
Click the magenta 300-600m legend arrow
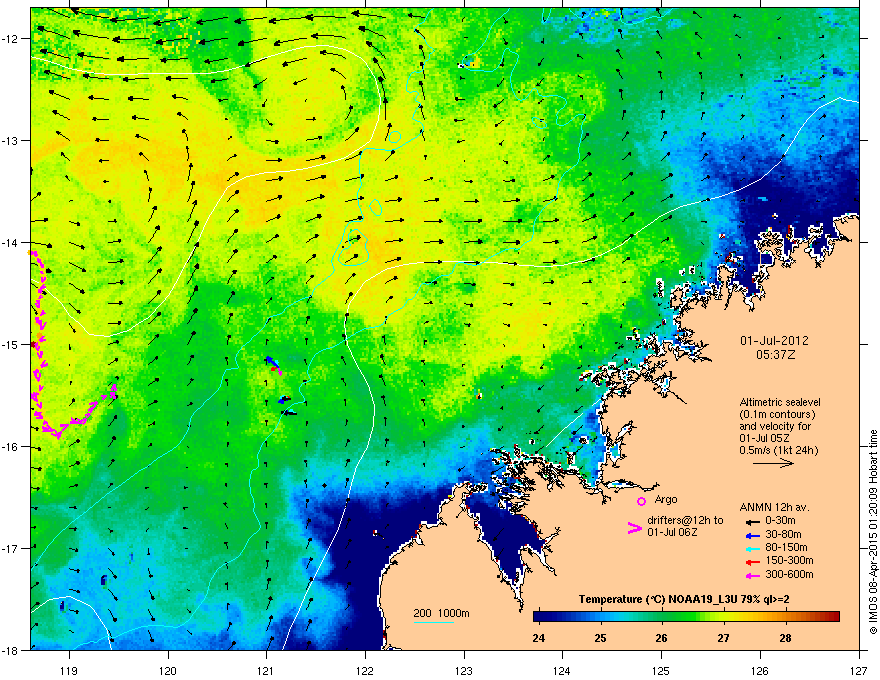[753, 575]
